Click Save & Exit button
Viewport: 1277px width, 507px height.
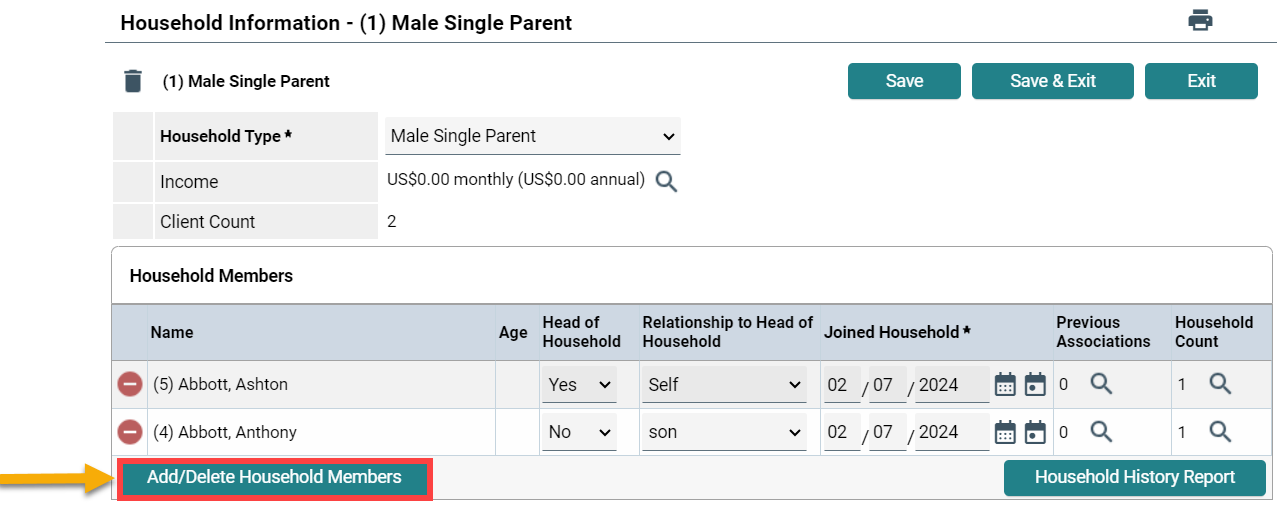(x=1052, y=81)
